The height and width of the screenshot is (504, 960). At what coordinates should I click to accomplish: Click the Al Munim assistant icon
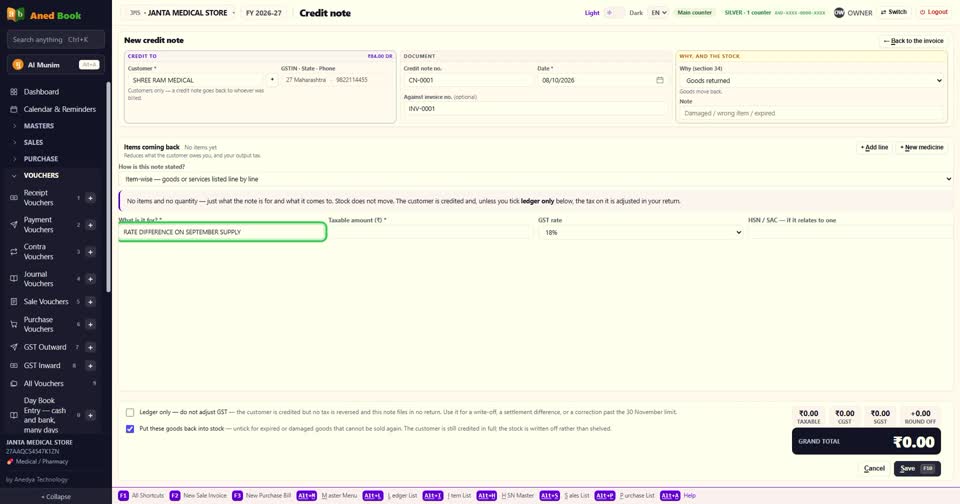click(18, 65)
